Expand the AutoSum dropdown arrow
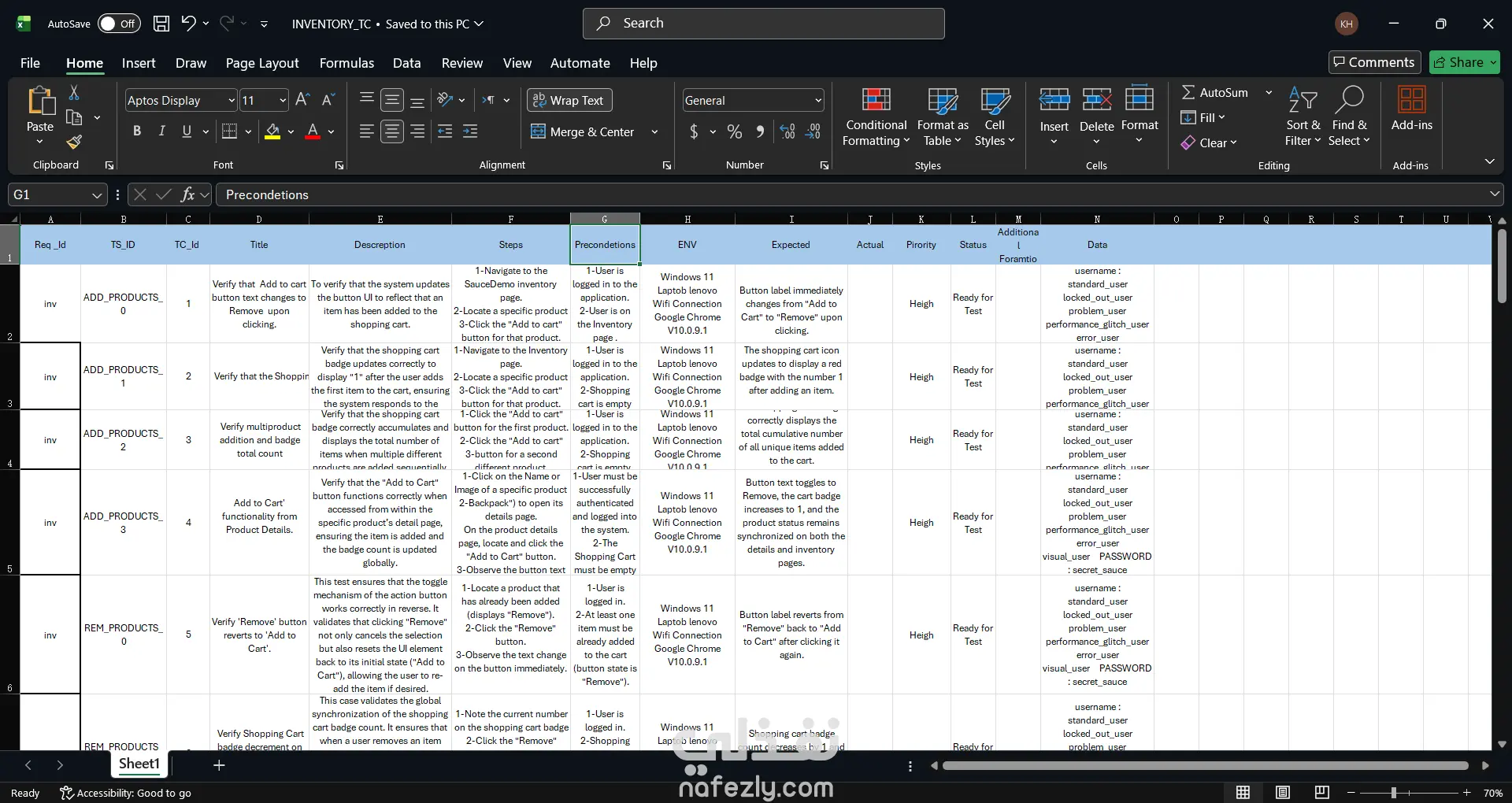The width and height of the screenshot is (1512, 803). [1269, 93]
